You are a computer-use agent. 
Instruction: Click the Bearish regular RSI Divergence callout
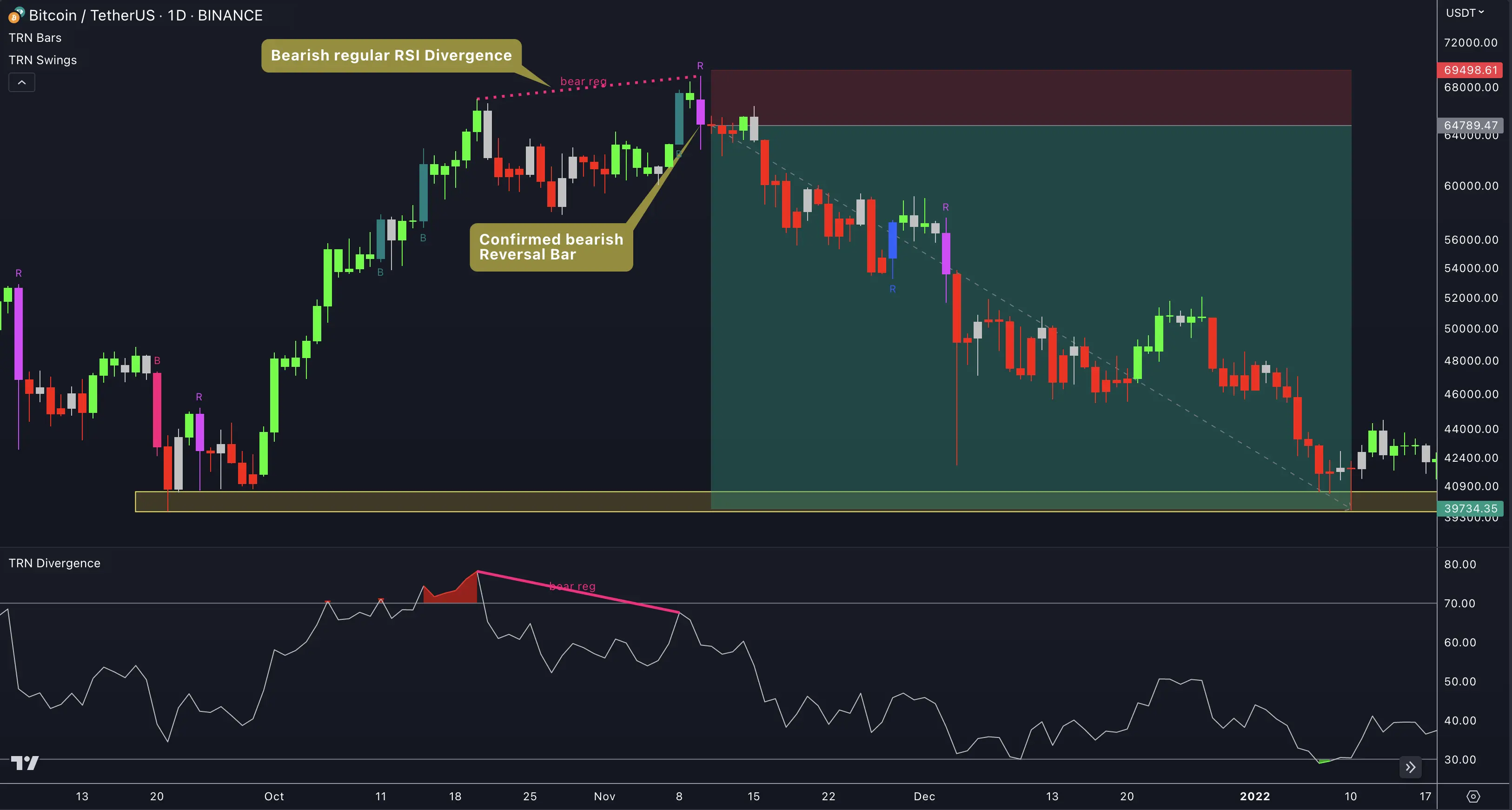pyautogui.click(x=391, y=55)
